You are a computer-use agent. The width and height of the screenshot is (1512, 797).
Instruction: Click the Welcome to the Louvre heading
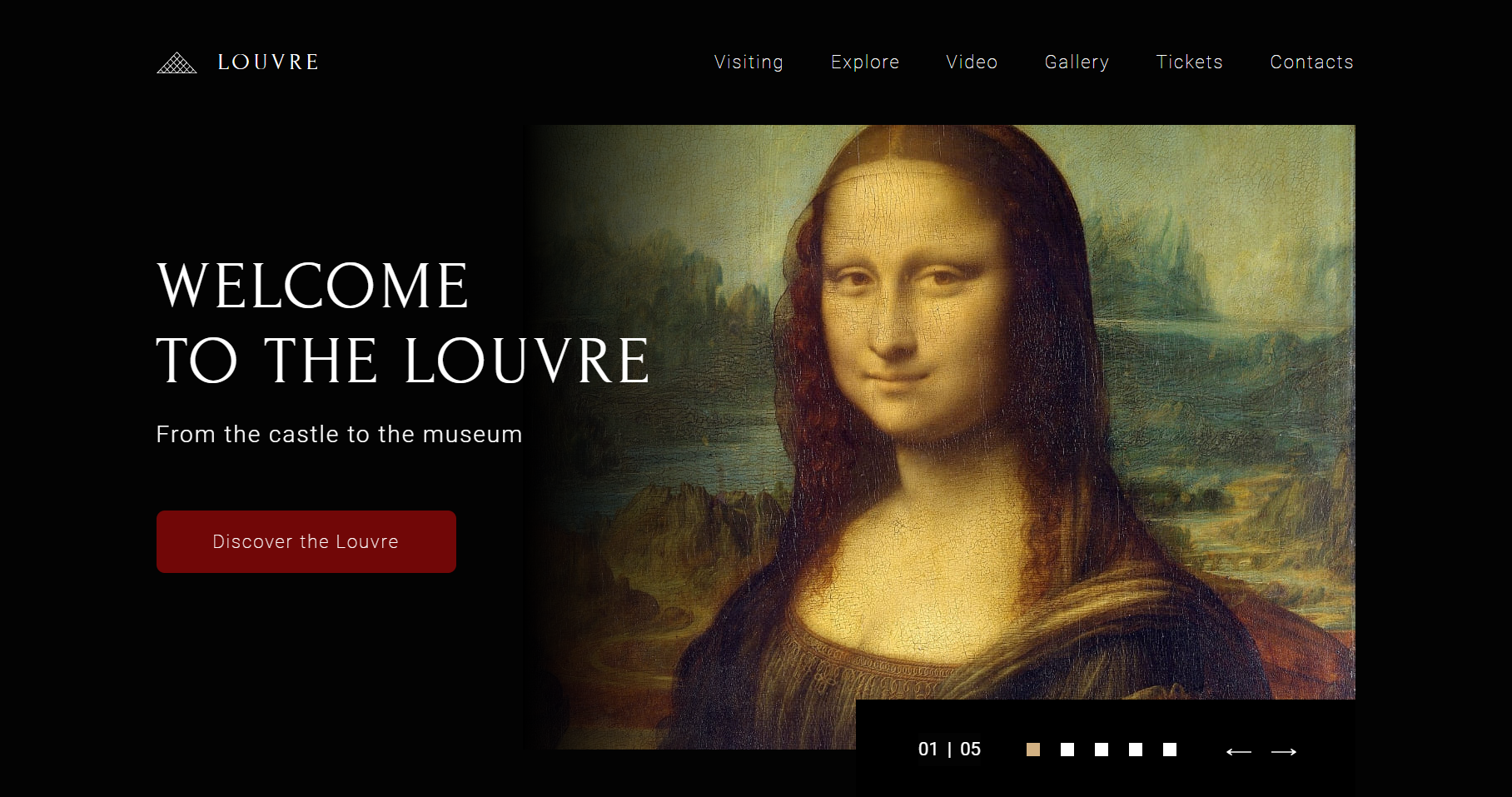click(x=403, y=323)
